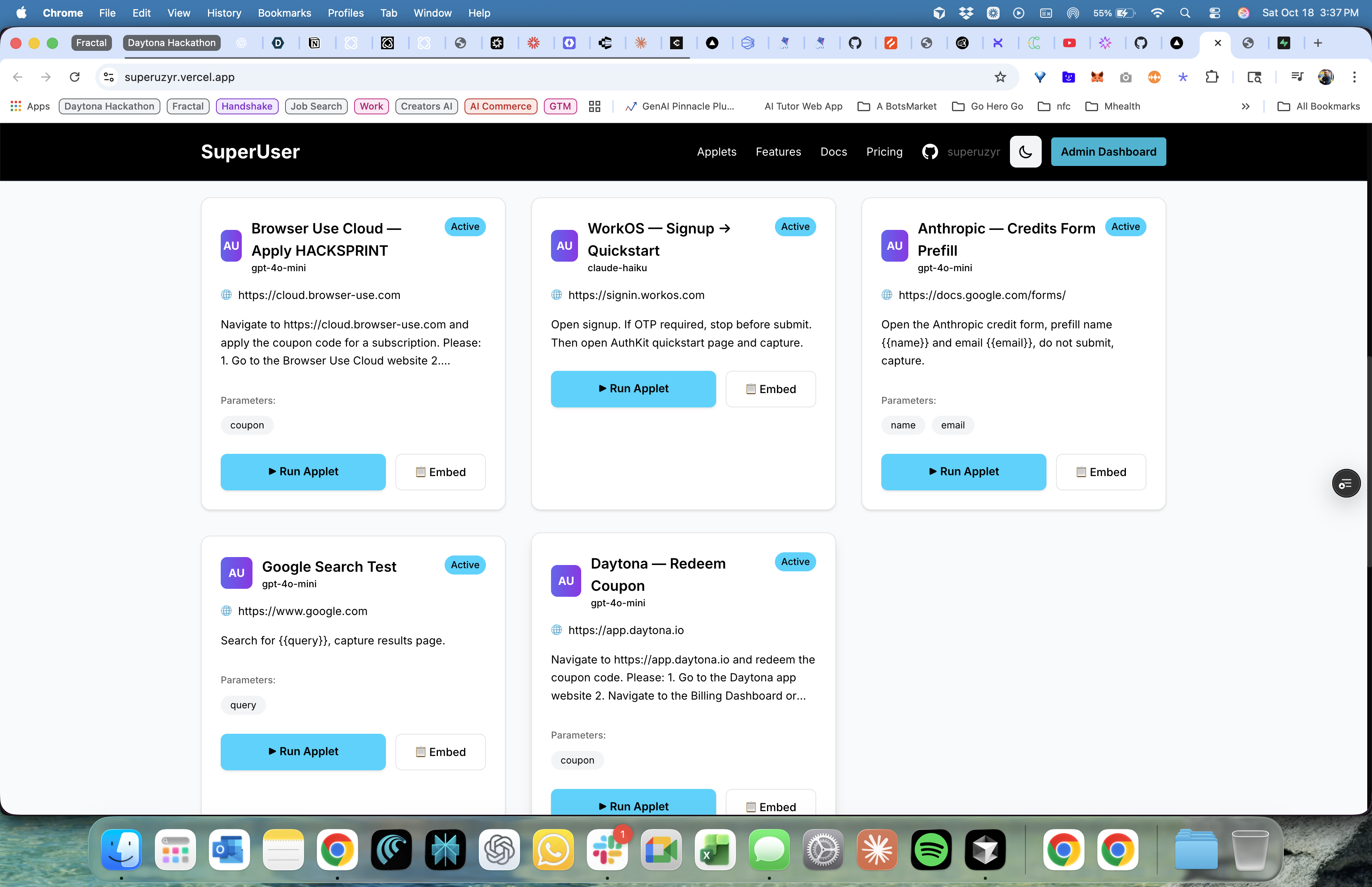Bookmark this page with star icon
Screen dimensions: 1372x887
[1000, 77]
